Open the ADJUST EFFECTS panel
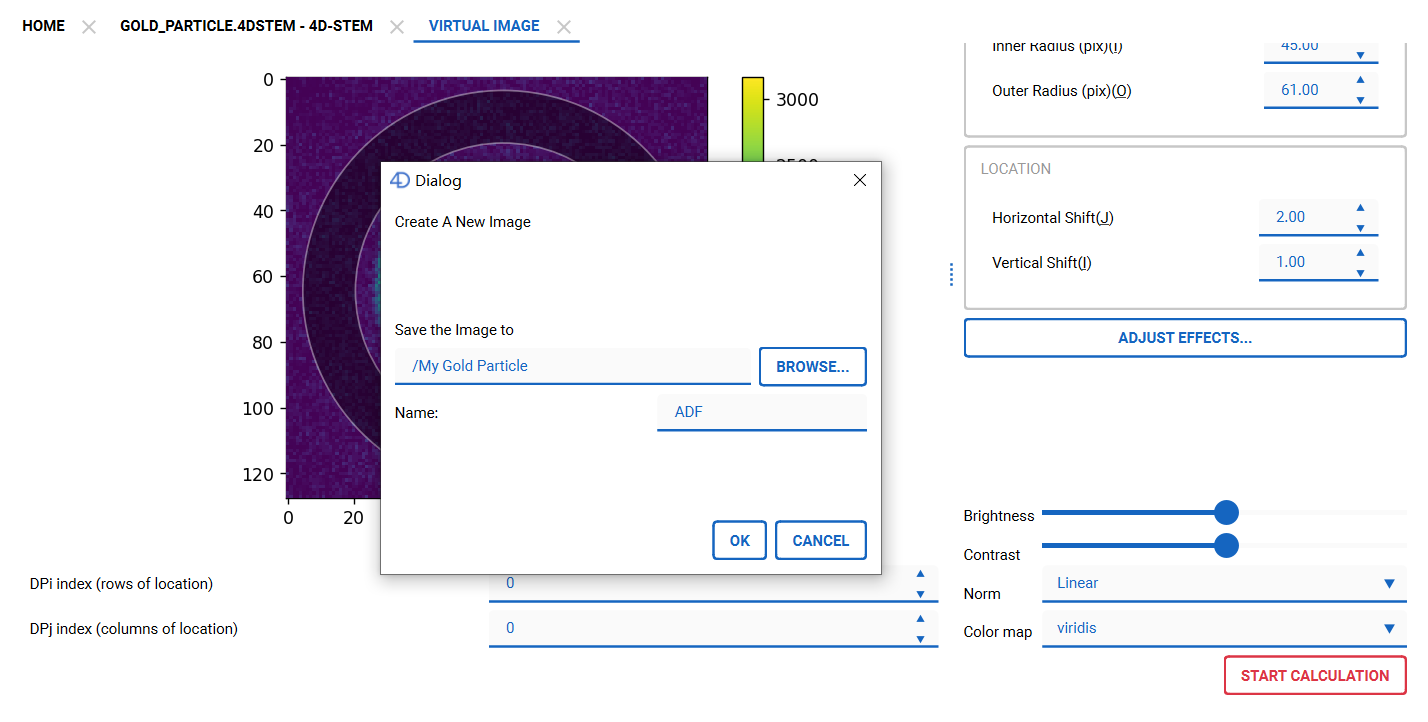 (1185, 338)
